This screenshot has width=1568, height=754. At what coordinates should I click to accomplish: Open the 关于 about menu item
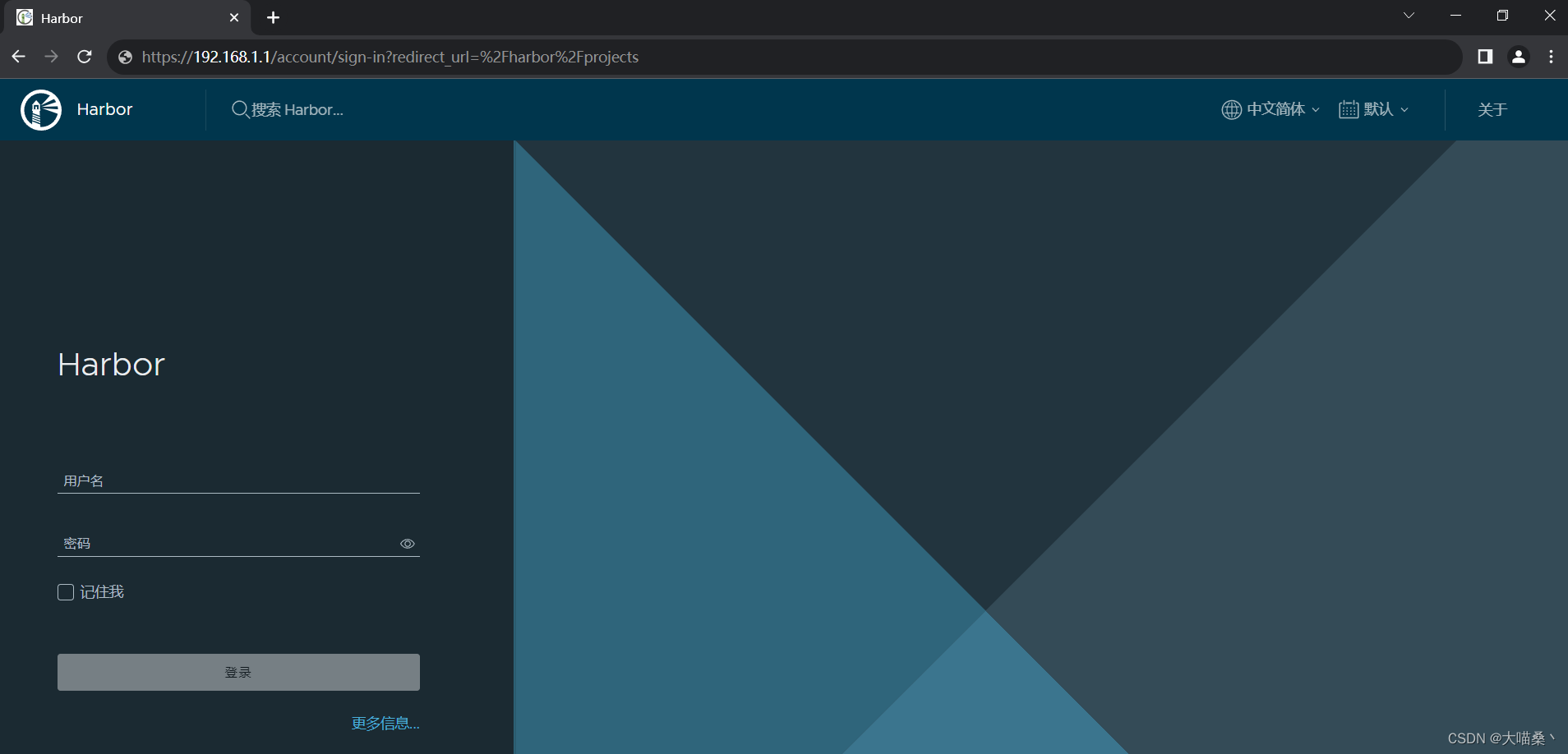(x=1492, y=109)
